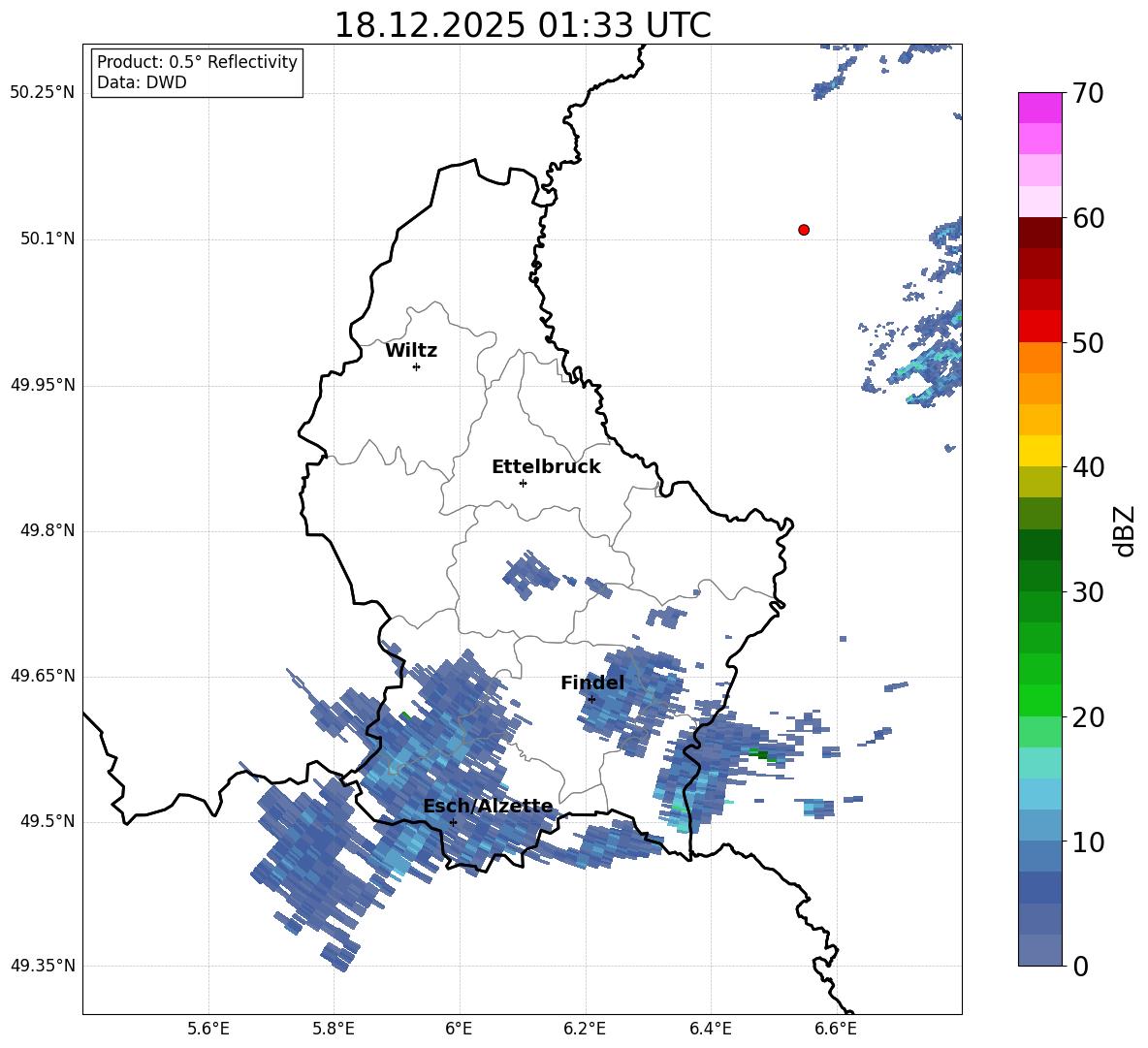Click the 'Product: 0.5° Reflectivity' text
Image resolution: width=1148 pixels, height=1048 pixels.
tap(197, 62)
